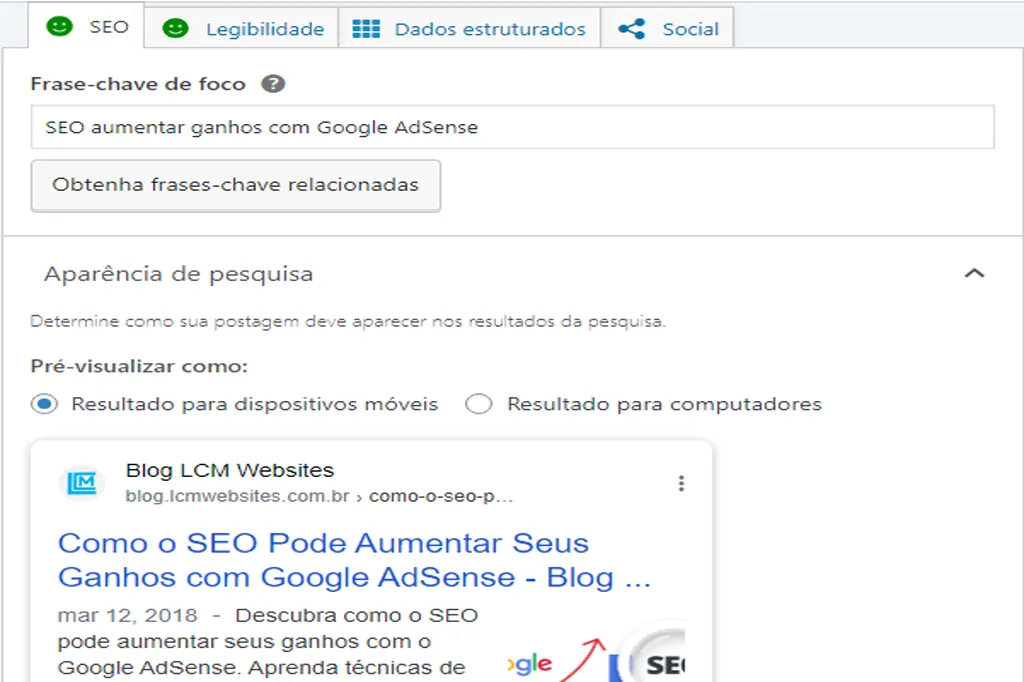Click the snippet title Como o SEO Pode Aumentar

(355, 560)
